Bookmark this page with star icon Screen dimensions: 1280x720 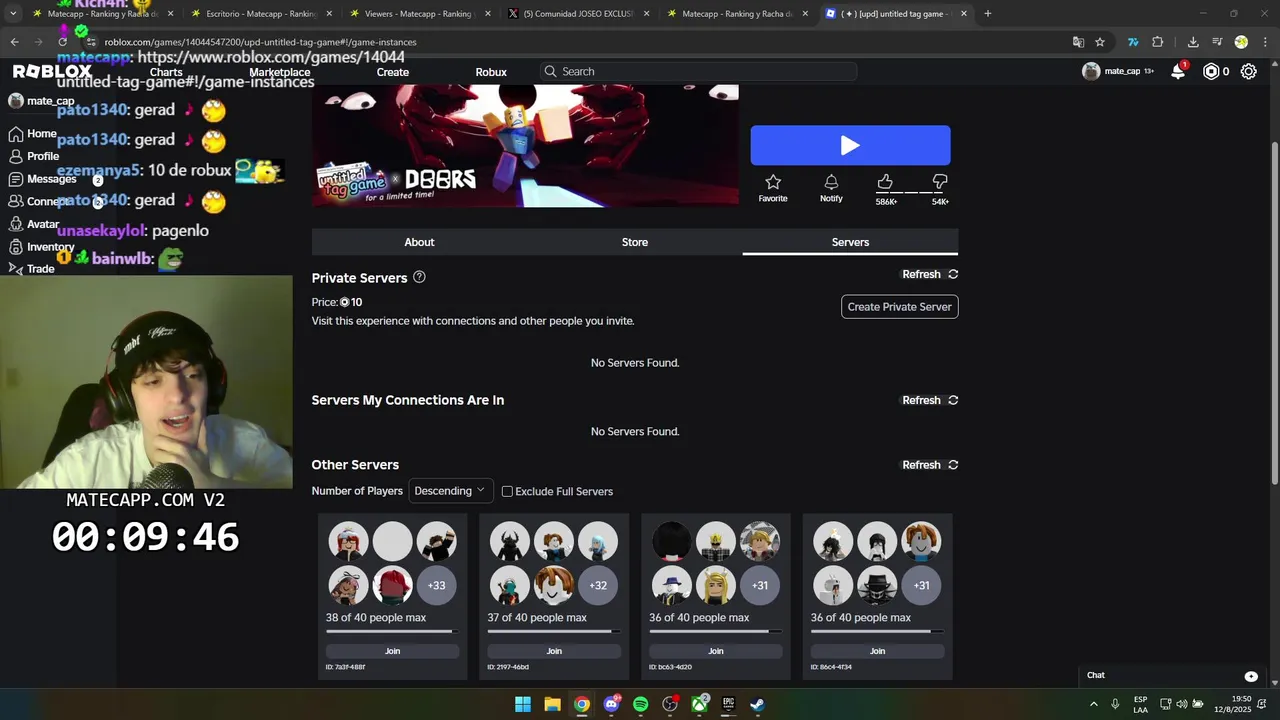point(1100,42)
